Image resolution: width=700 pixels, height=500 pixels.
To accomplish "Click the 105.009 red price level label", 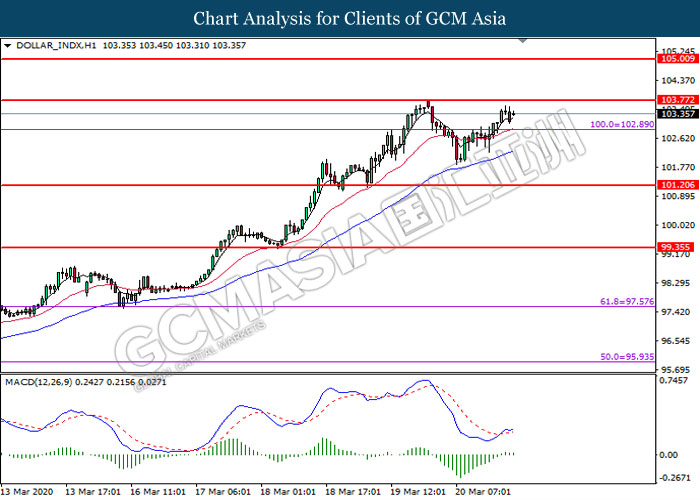I will click(x=678, y=59).
